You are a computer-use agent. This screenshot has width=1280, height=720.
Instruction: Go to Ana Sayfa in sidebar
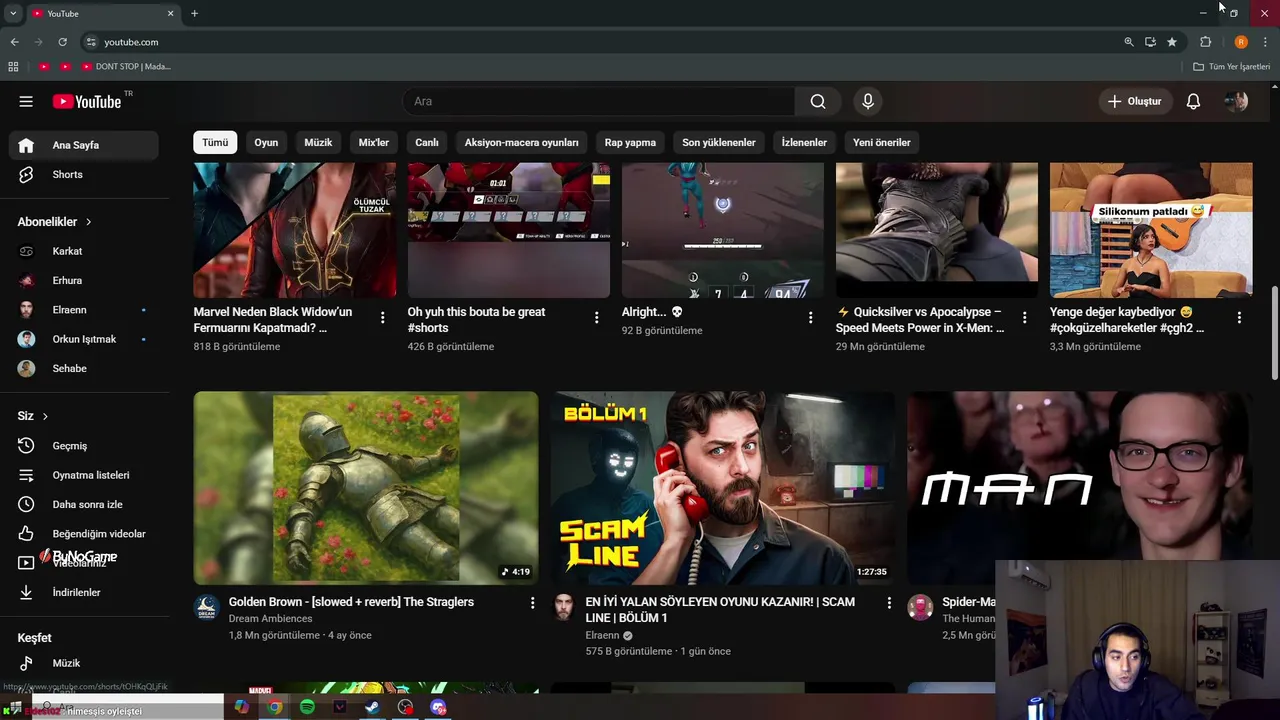(84, 145)
